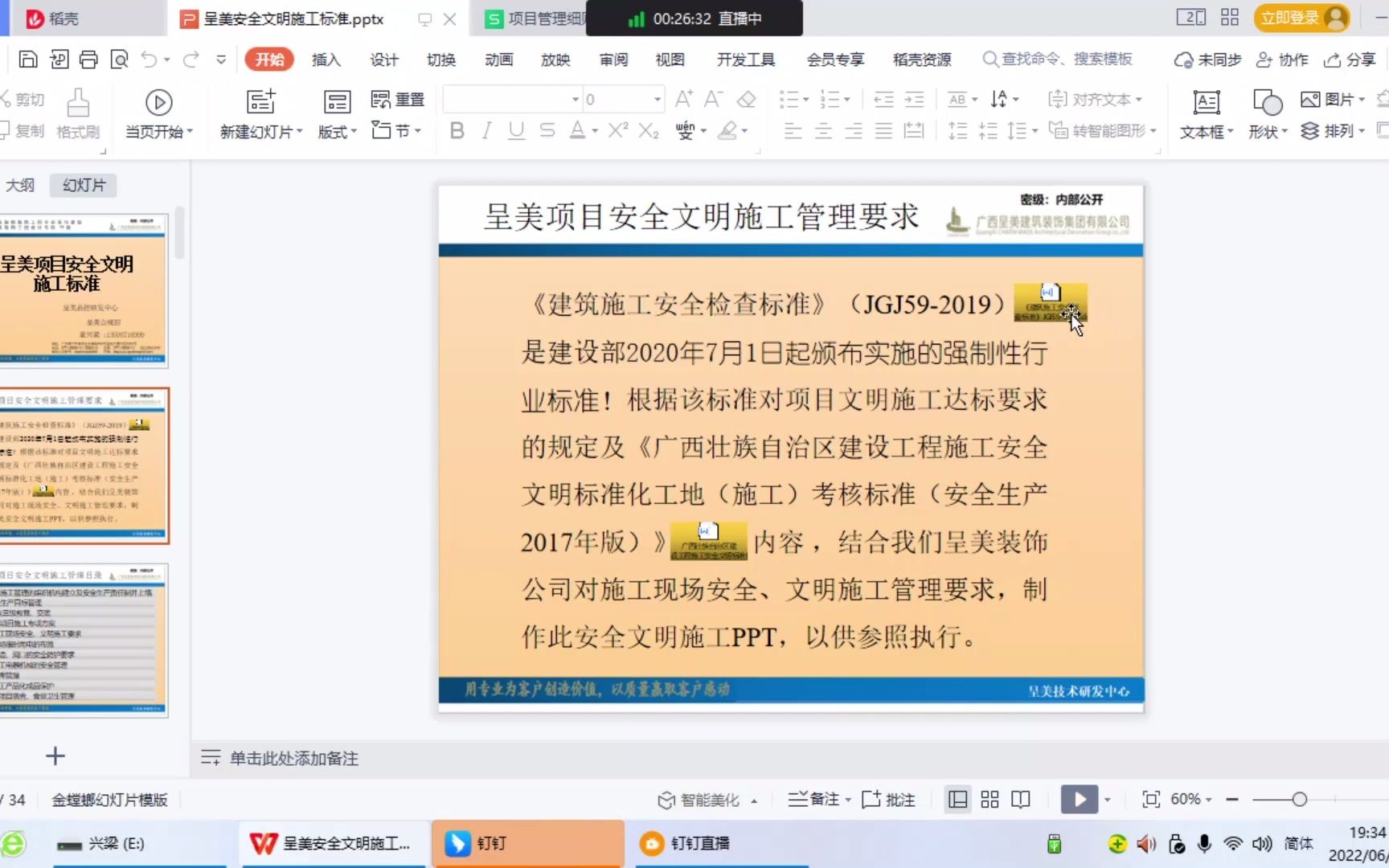The image size is (1389, 868).
Task: Toggle Underline formatting
Action: [x=516, y=130]
